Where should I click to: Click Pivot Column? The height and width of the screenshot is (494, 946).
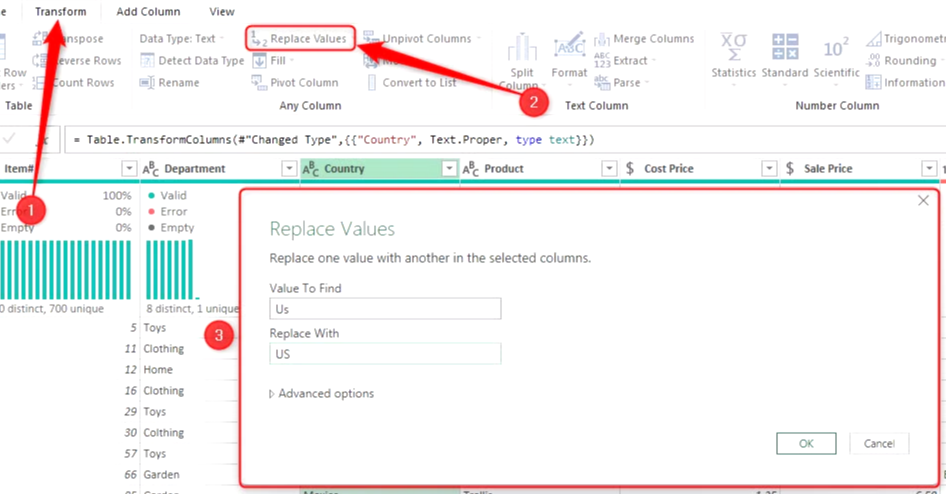coord(295,83)
